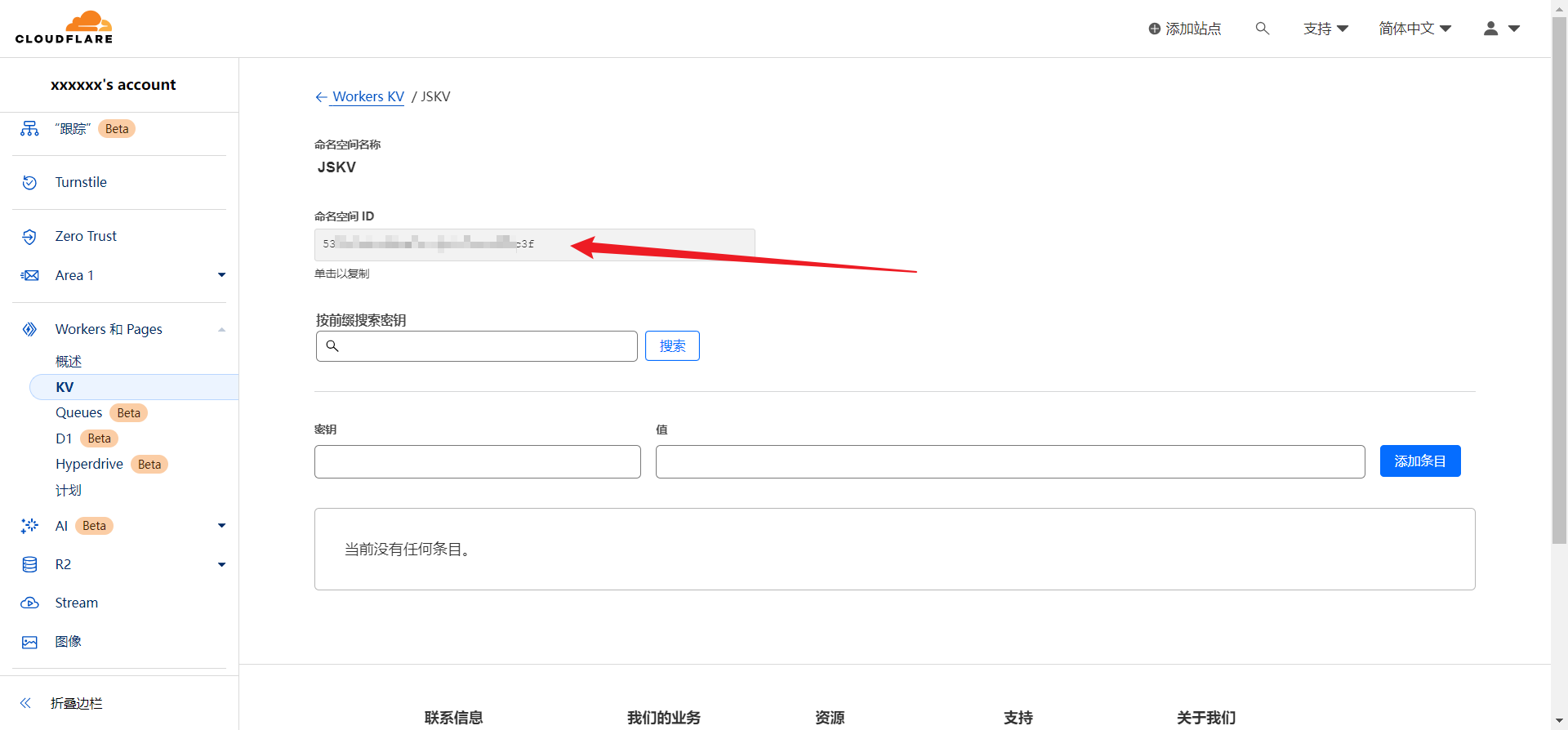Click the back arrow beside Workers KV

[x=321, y=97]
